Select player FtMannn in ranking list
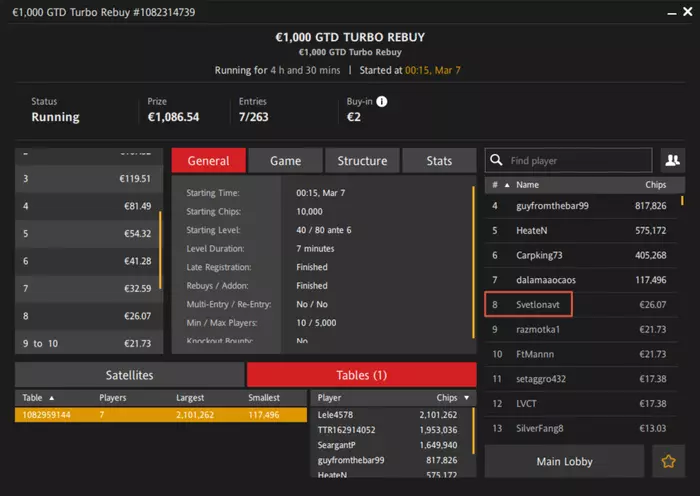 pyautogui.click(x=581, y=354)
